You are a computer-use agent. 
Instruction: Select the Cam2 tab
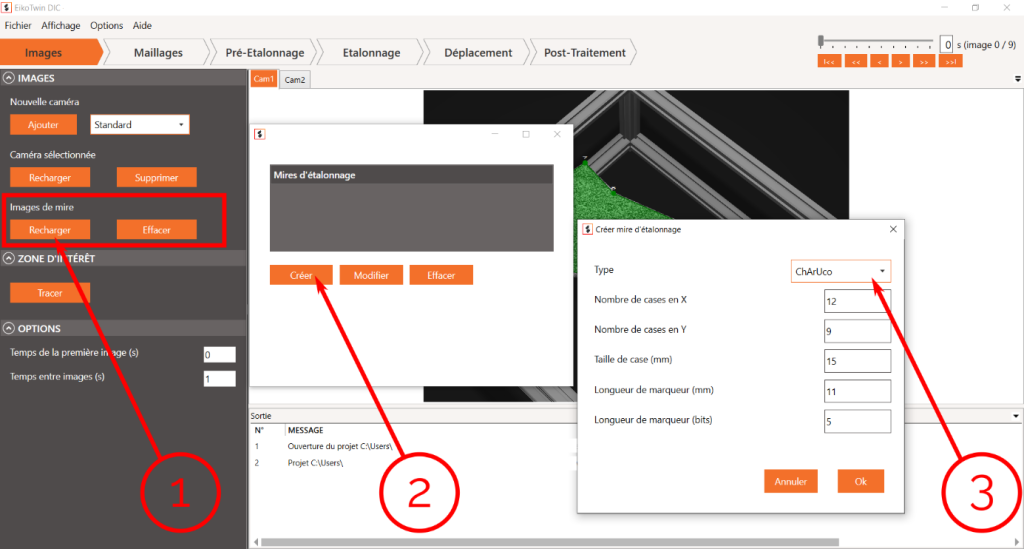point(295,80)
